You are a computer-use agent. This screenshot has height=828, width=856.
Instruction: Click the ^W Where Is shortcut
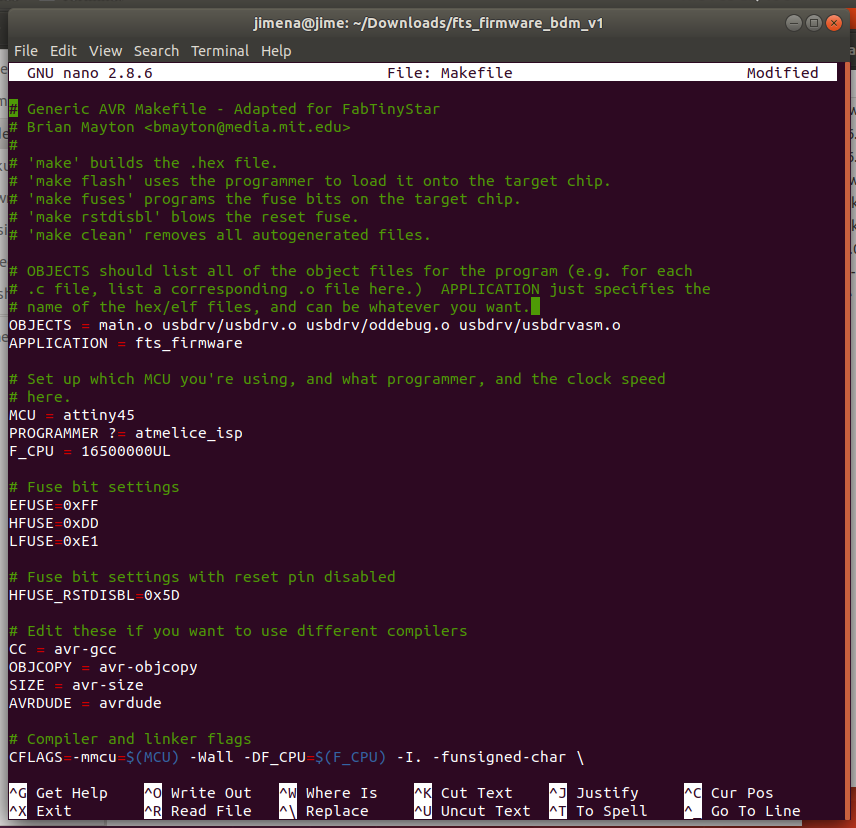click(x=328, y=793)
